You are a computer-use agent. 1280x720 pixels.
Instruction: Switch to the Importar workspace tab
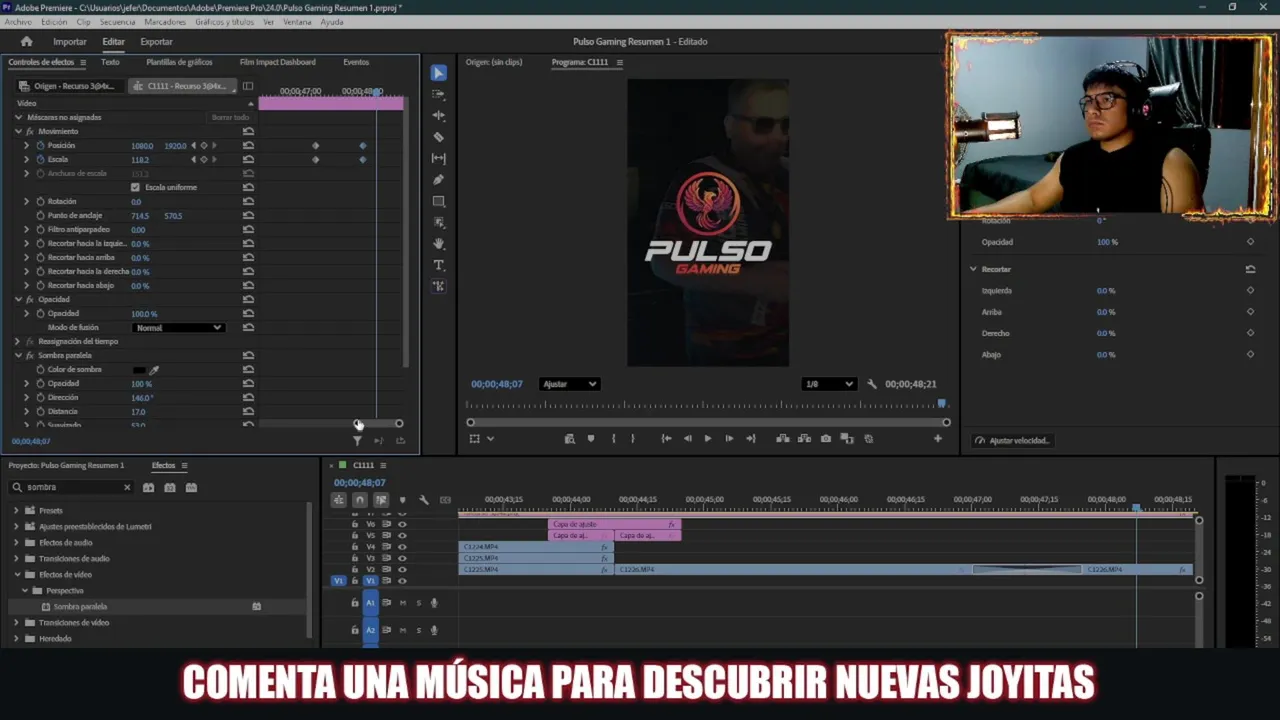69,42
